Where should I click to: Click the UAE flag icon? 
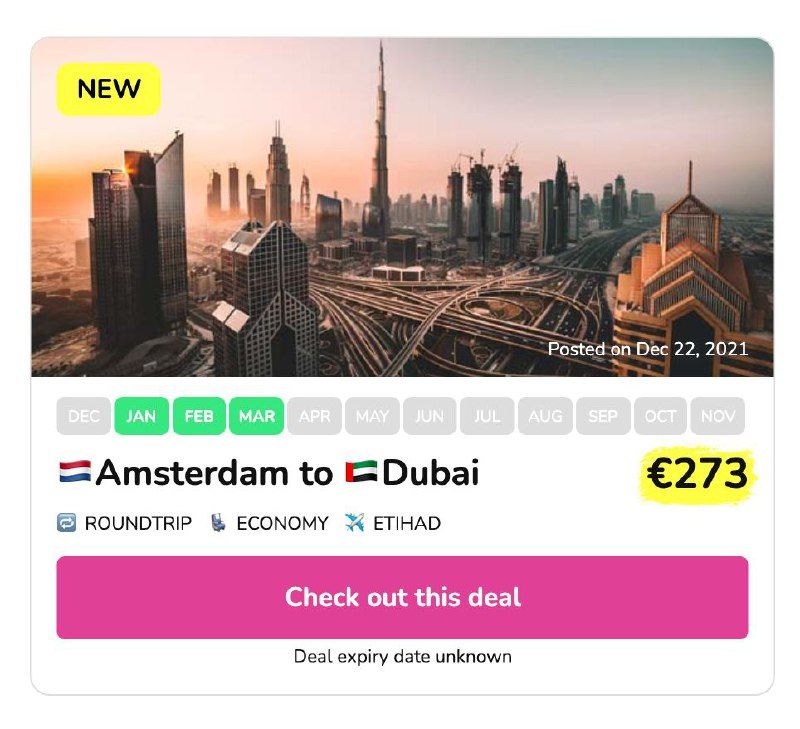(361, 472)
